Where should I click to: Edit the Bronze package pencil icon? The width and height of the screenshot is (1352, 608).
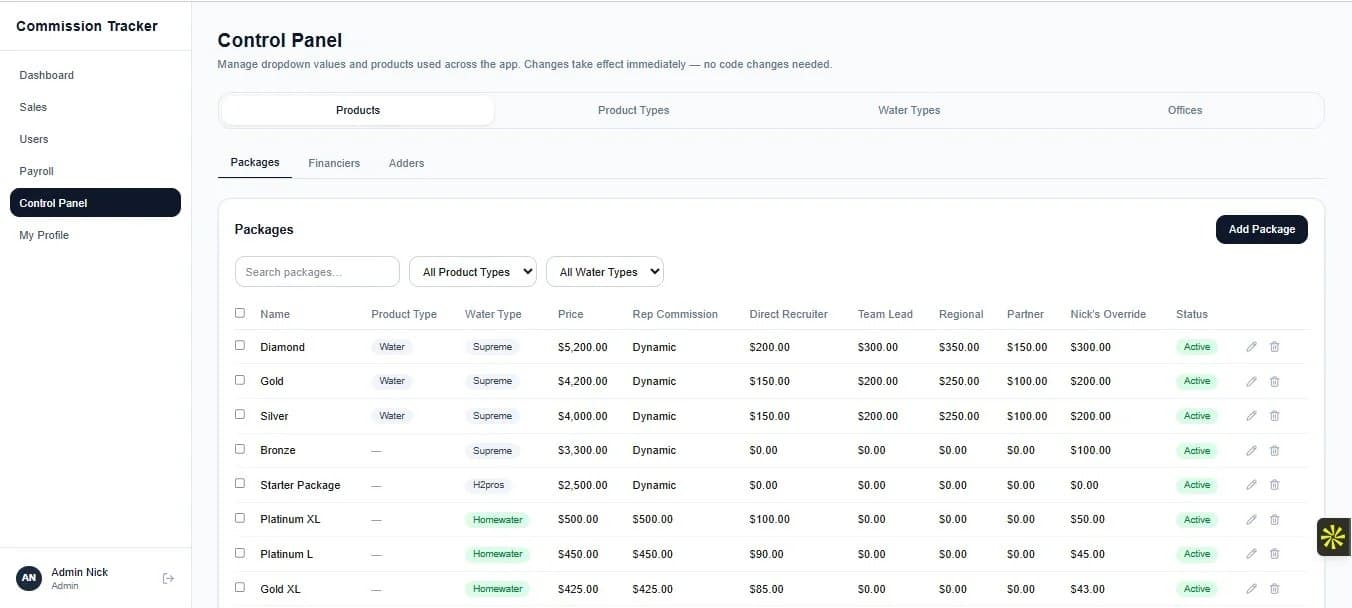coord(1251,450)
